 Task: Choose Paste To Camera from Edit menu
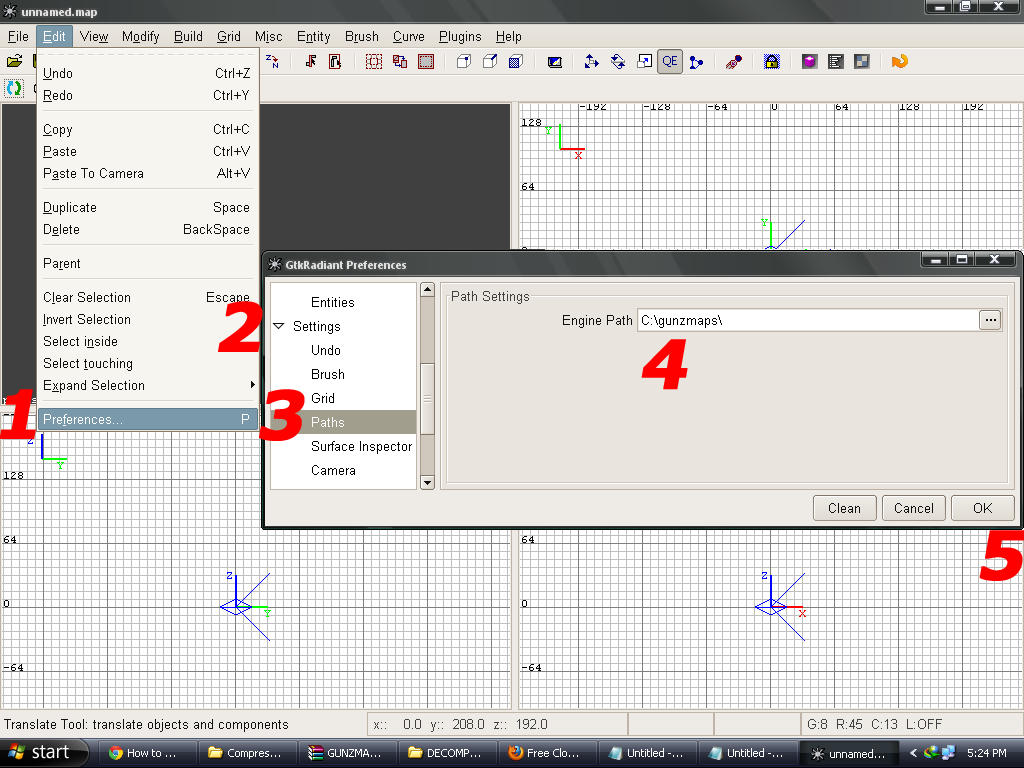tap(93, 173)
